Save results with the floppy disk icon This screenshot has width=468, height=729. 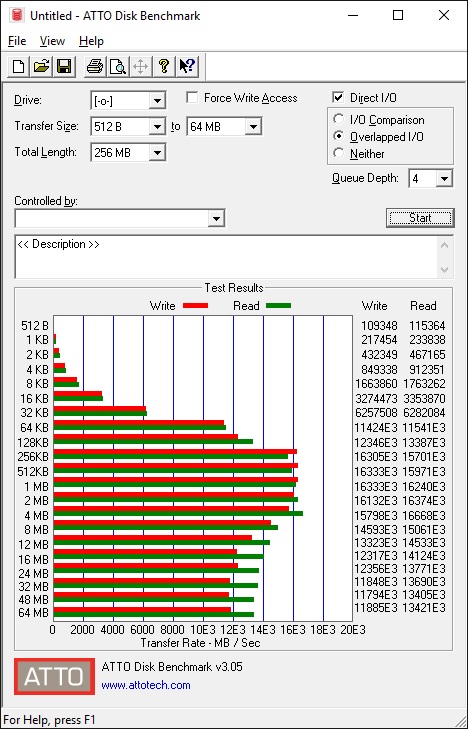64,66
